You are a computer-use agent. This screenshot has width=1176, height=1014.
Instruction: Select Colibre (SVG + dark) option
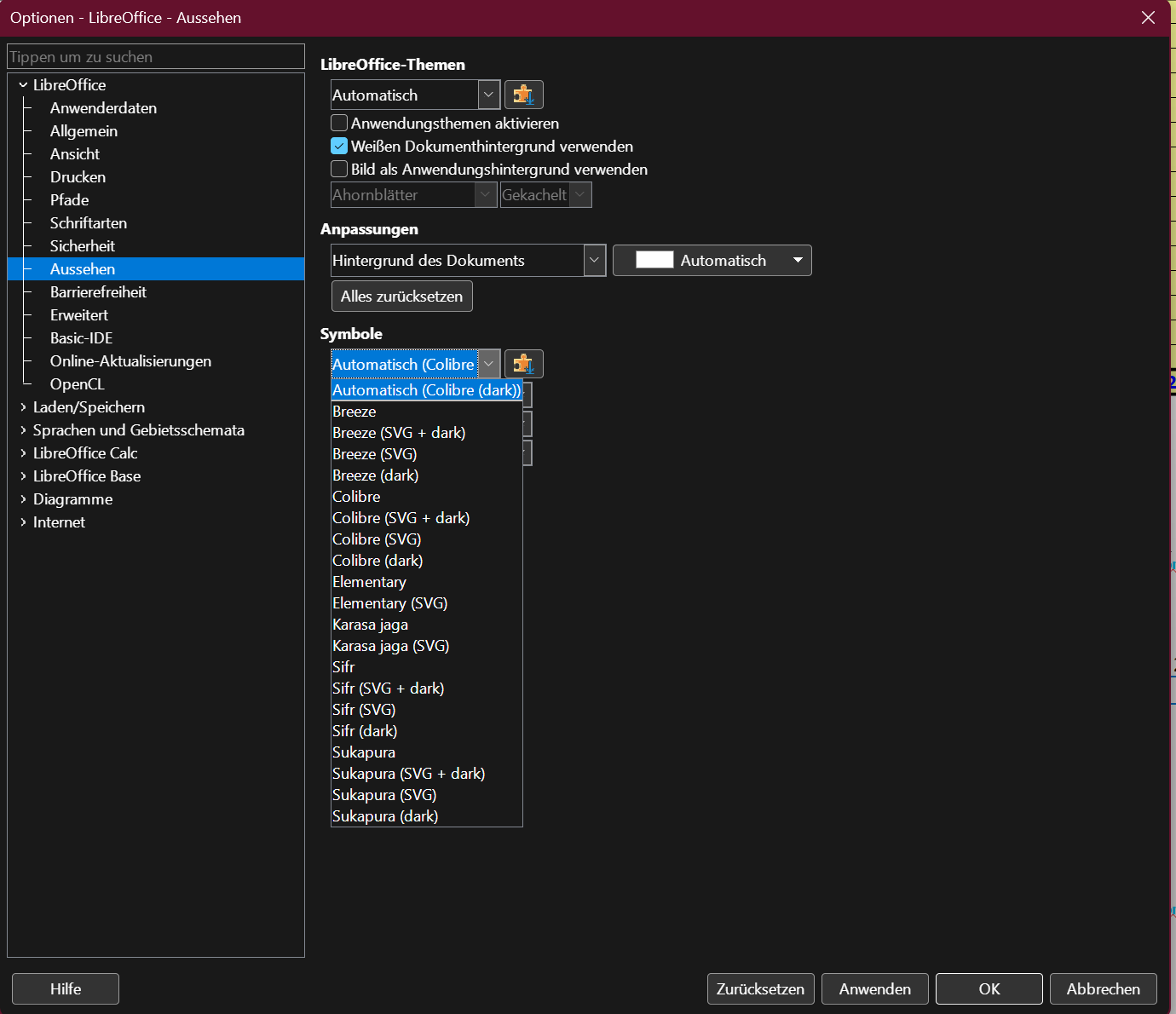pyautogui.click(x=426, y=517)
